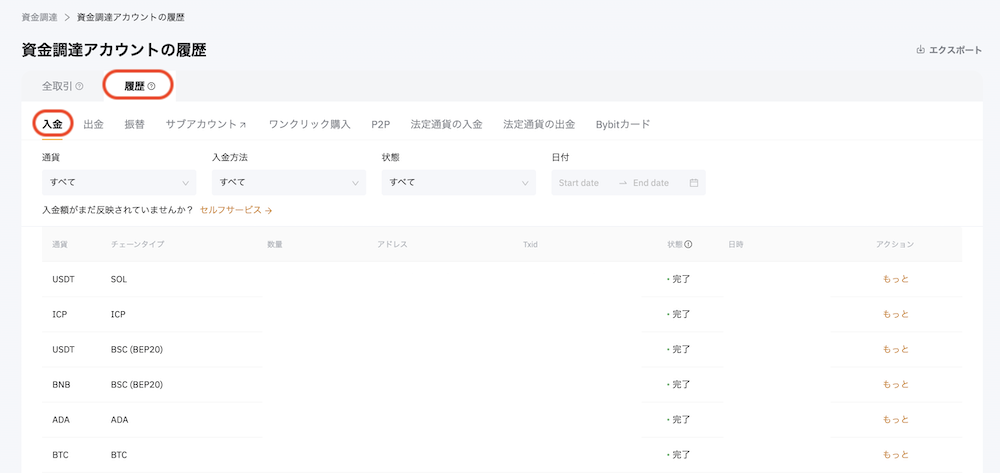Viewport: 1000px width, 473px height.
Task: Switch to the 全取引 tab
Action: tap(62, 86)
